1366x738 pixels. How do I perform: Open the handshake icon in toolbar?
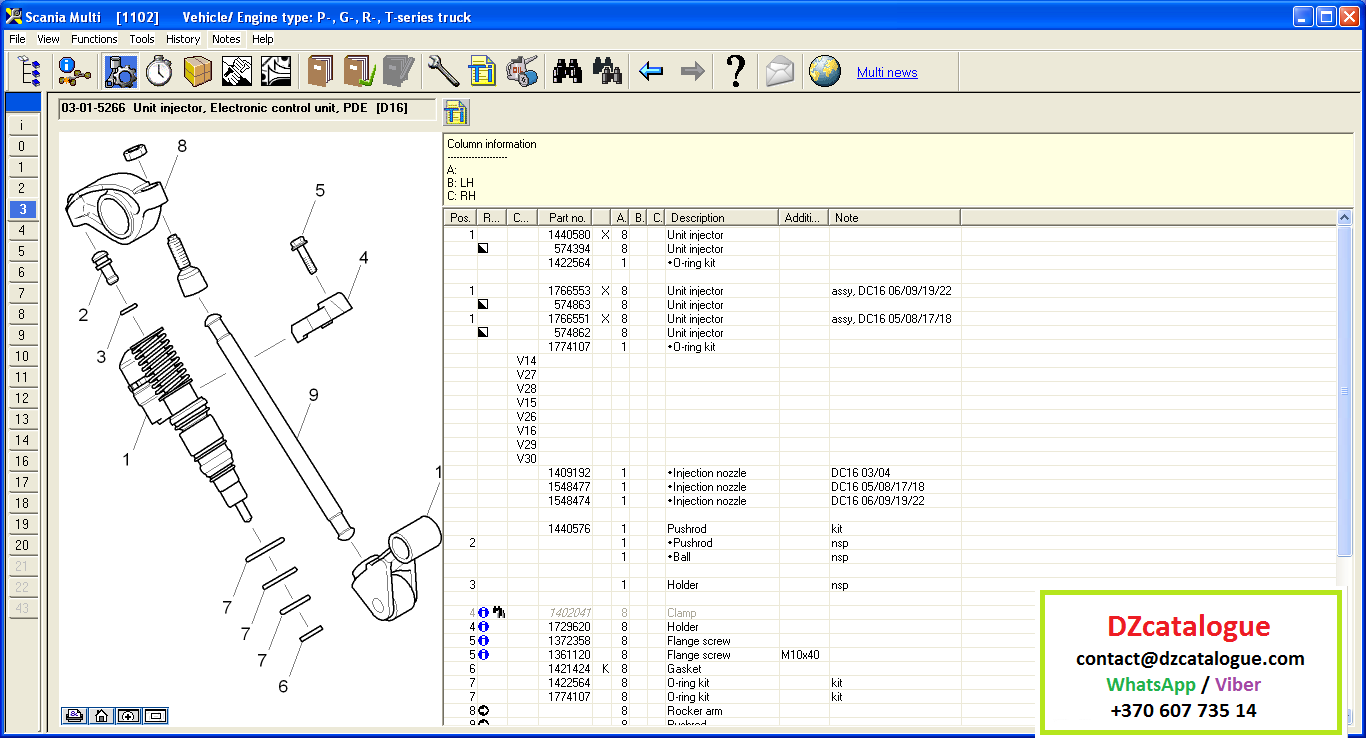click(x=237, y=72)
